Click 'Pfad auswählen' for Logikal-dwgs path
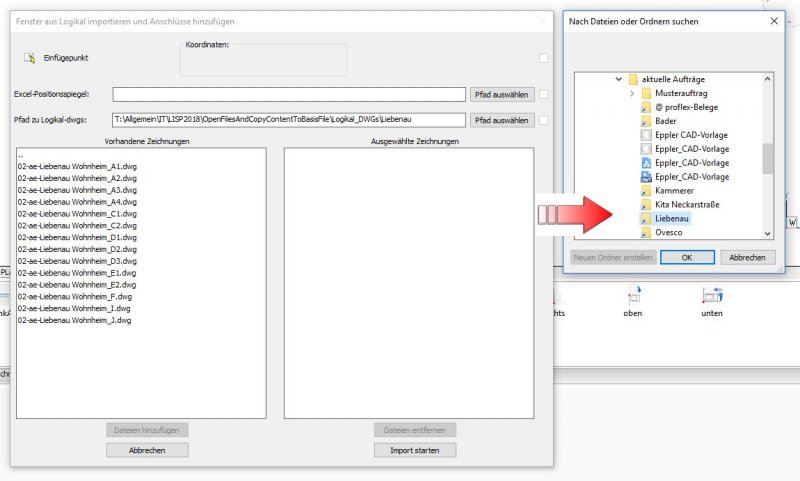 click(502, 120)
